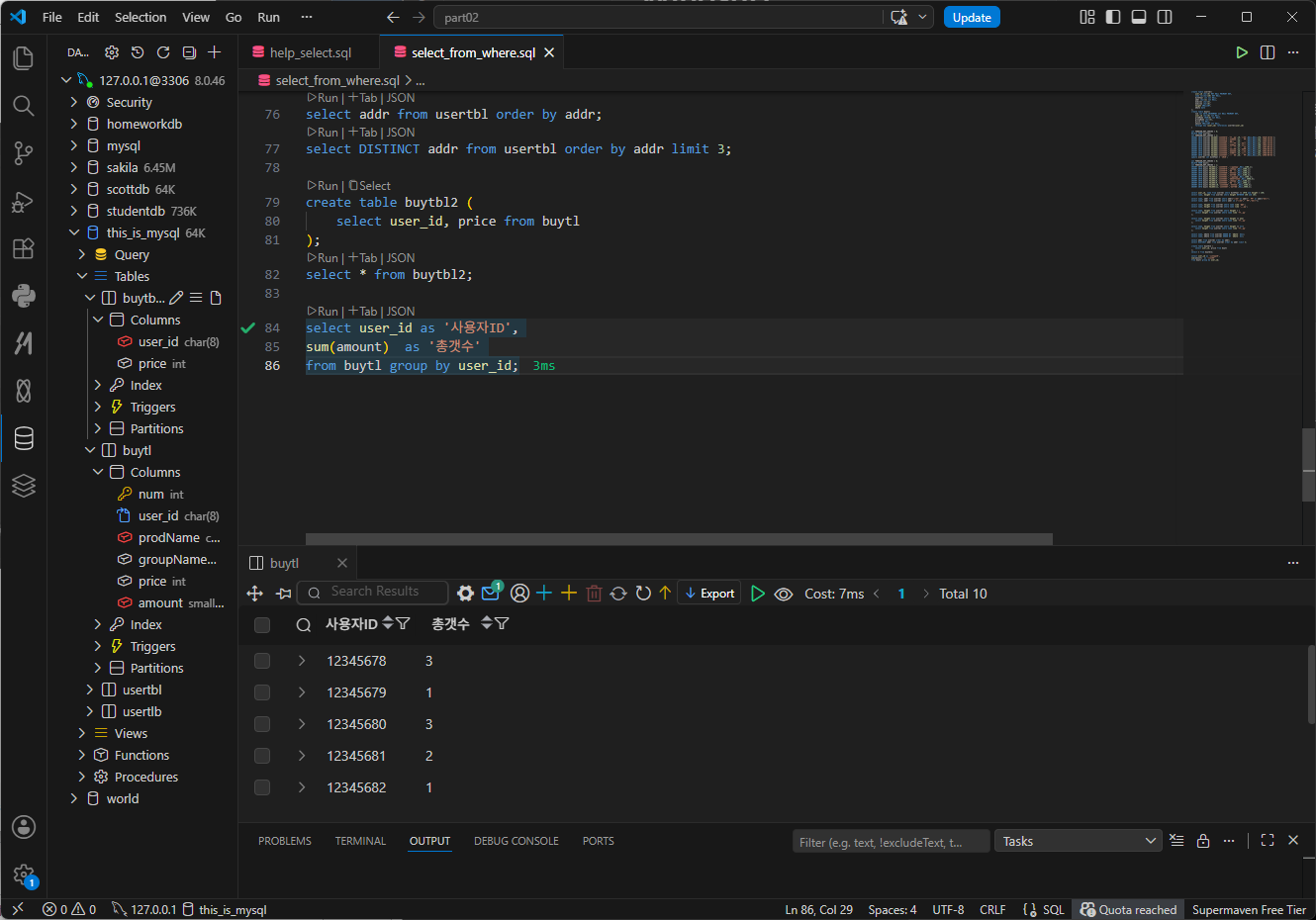This screenshot has width=1316, height=920.
Task: Click the part02 command center search box
Action: (658, 17)
